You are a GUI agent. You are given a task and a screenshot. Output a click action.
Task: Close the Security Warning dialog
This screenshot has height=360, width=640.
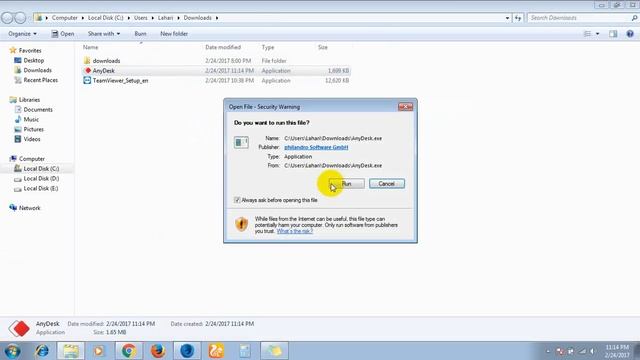pos(405,107)
